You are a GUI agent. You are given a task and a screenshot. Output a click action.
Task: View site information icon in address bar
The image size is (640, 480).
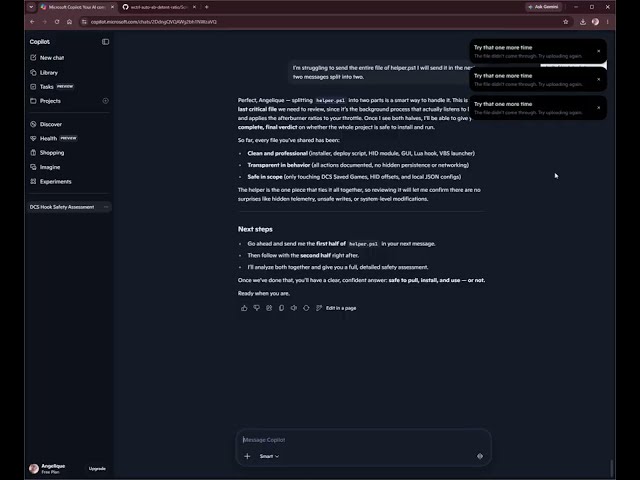pyautogui.click(x=84, y=22)
